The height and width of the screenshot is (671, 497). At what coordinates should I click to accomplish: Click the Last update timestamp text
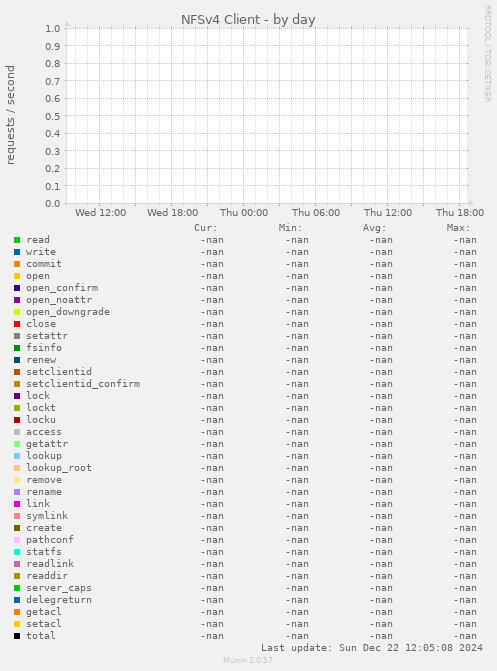pyautogui.click(x=372, y=648)
